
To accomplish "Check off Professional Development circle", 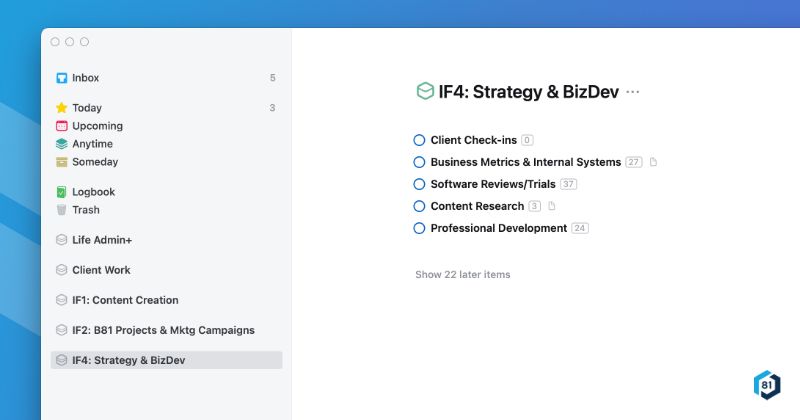I will [420, 228].
